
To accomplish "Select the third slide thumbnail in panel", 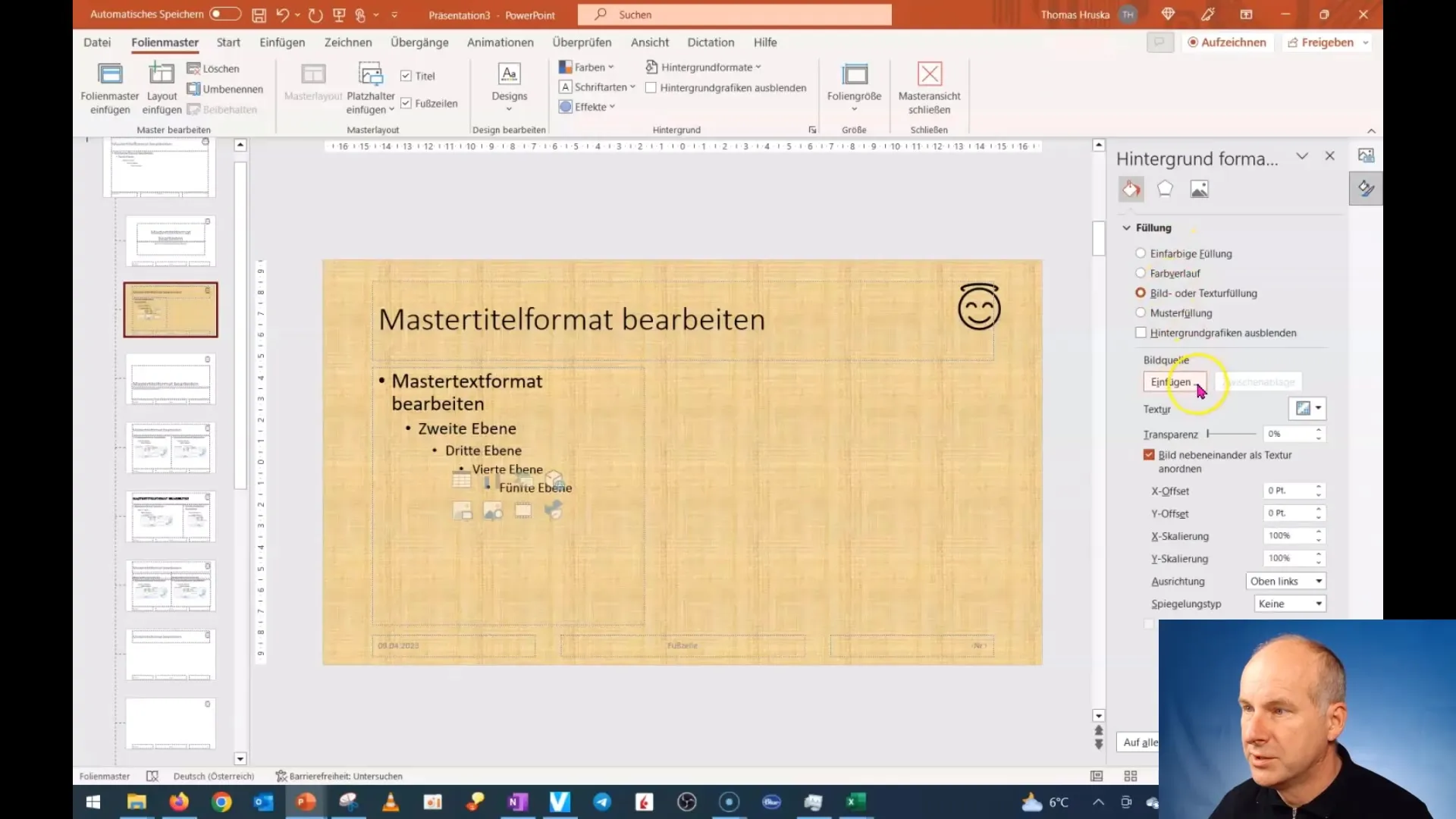I will click(x=170, y=309).
